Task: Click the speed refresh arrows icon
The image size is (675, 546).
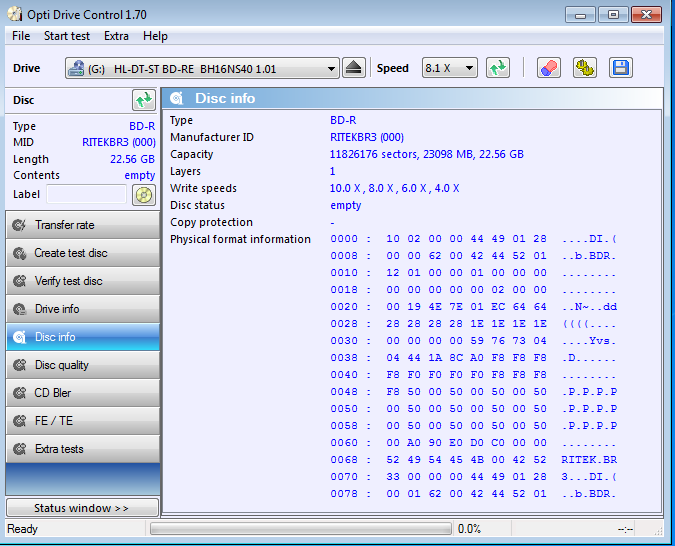Action: pos(498,68)
